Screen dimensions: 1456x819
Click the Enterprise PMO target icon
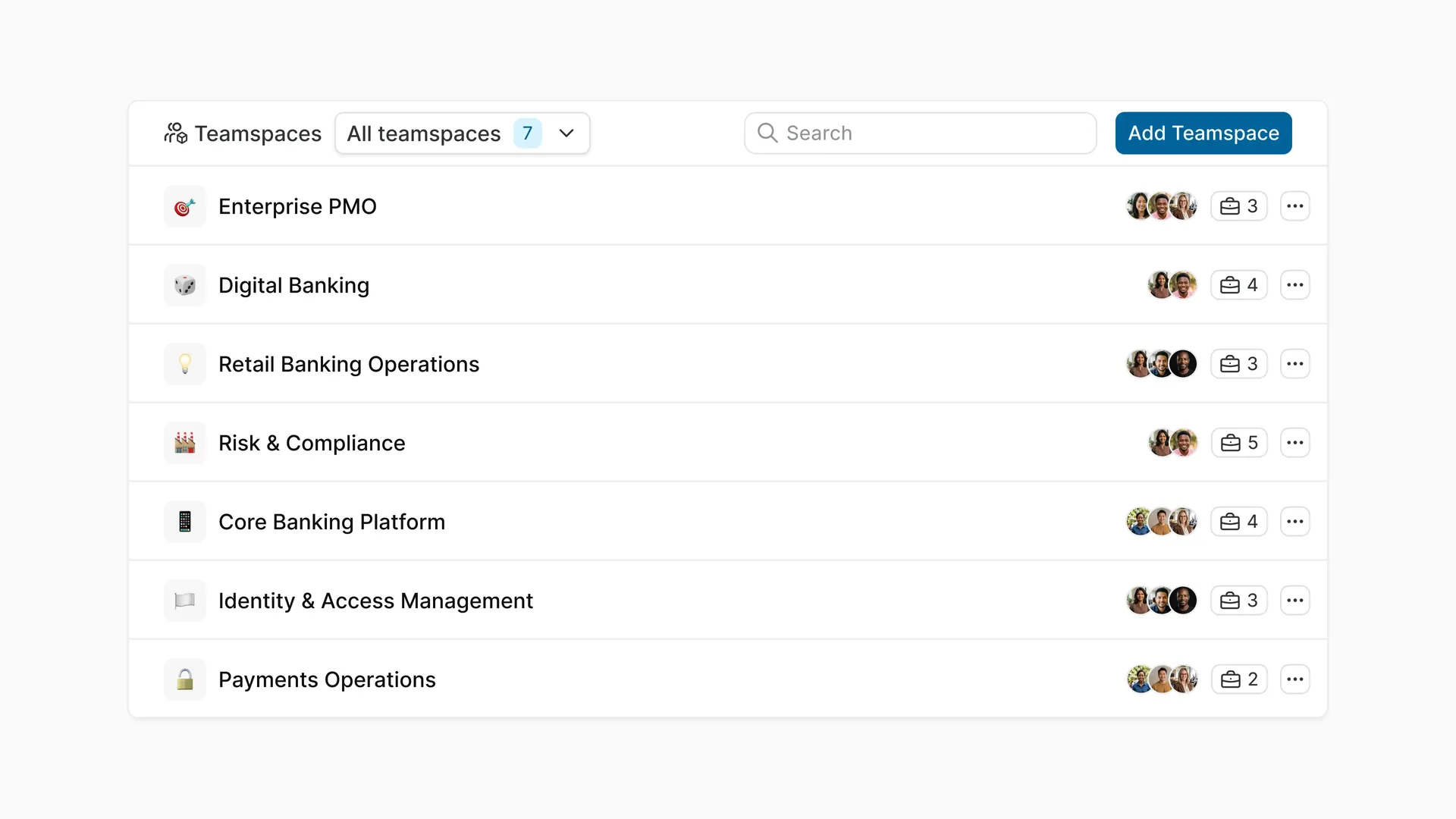click(x=185, y=206)
